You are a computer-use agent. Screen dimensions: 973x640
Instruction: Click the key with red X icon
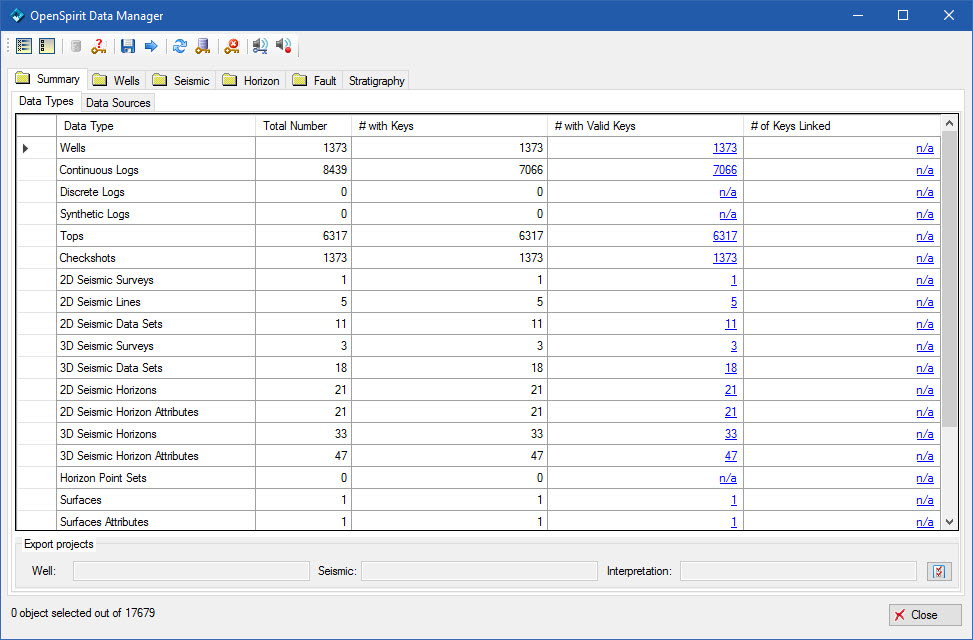[x=232, y=46]
